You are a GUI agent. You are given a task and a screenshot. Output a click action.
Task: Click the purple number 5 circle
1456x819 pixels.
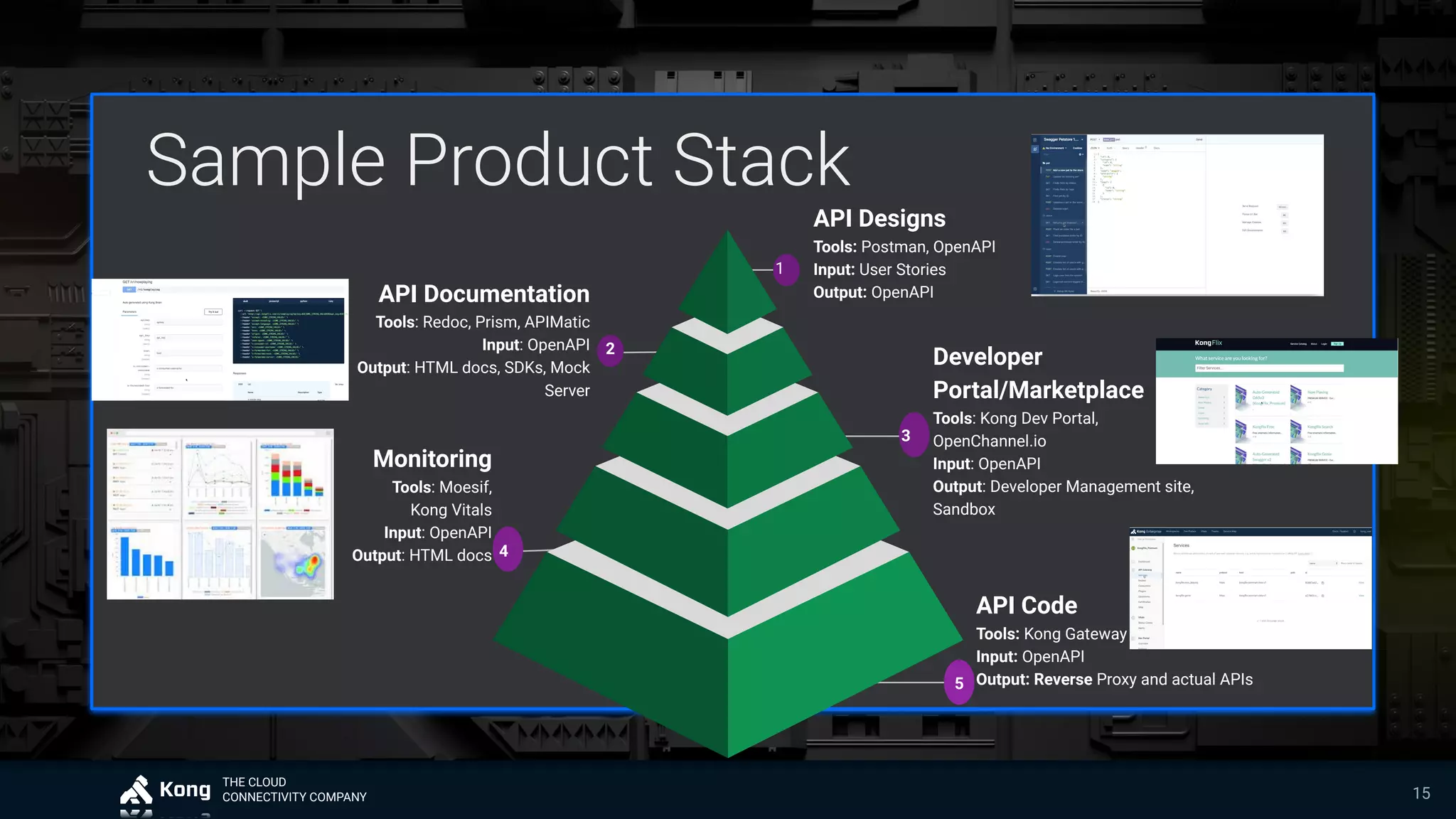(959, 683)
